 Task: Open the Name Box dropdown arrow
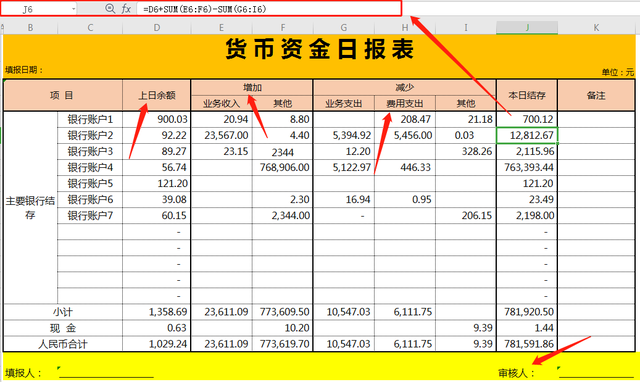click(73, 9)
